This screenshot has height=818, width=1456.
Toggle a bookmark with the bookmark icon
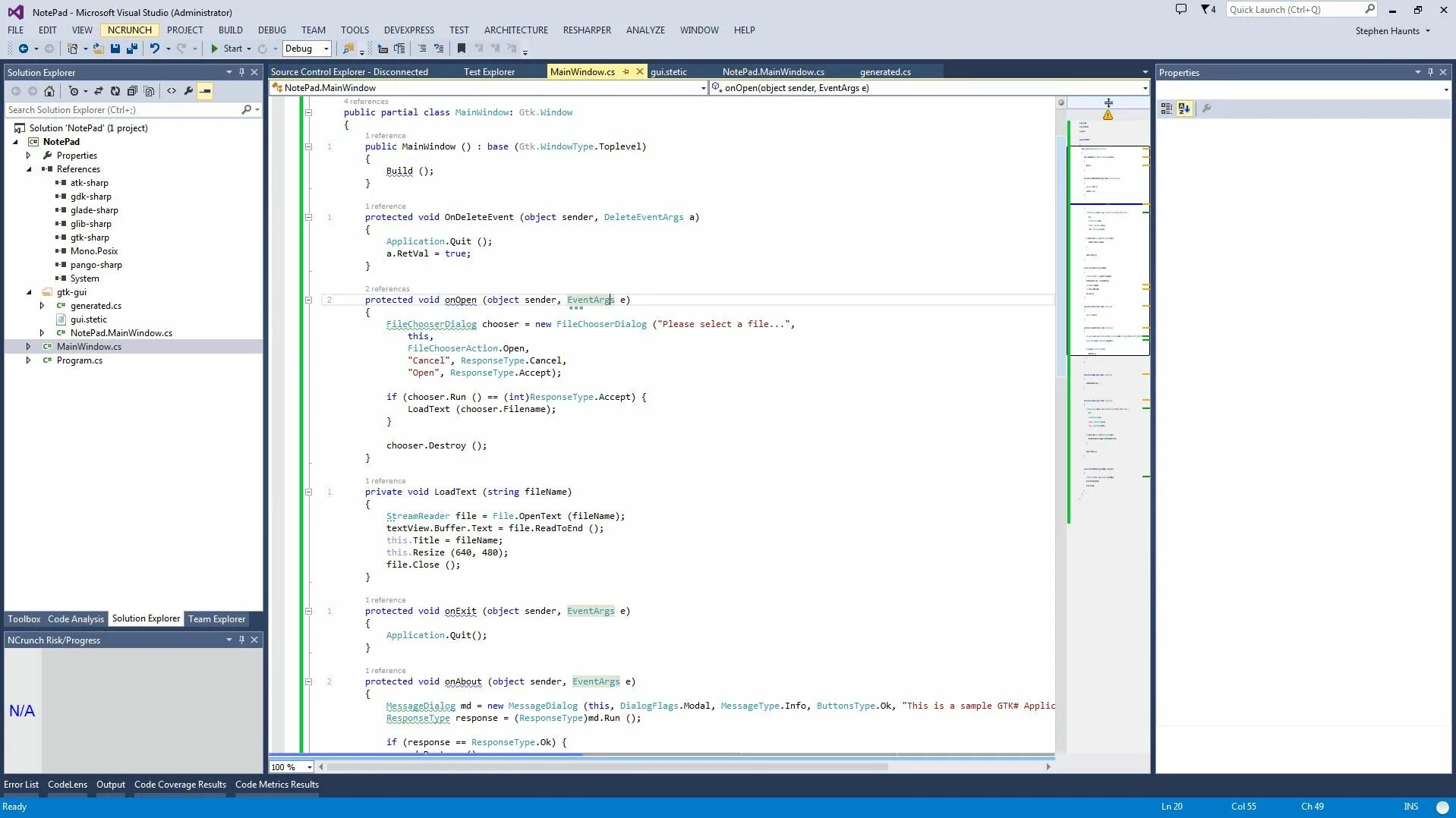(462, 49)
